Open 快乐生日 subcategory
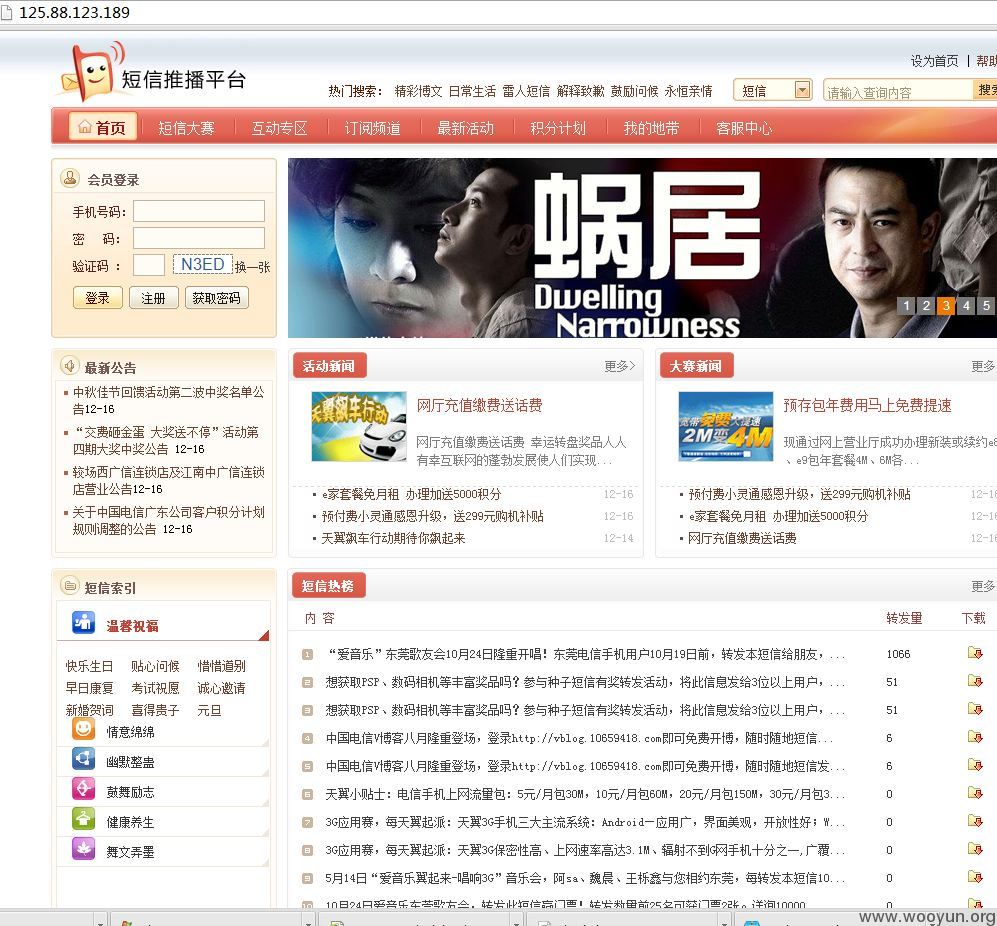Viewport: 997px width, 926px height. [89, 666]
